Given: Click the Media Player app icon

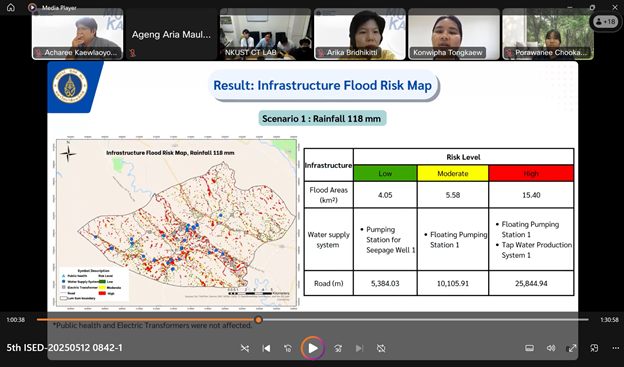Looking at the screenshot, I should [32, 8].
